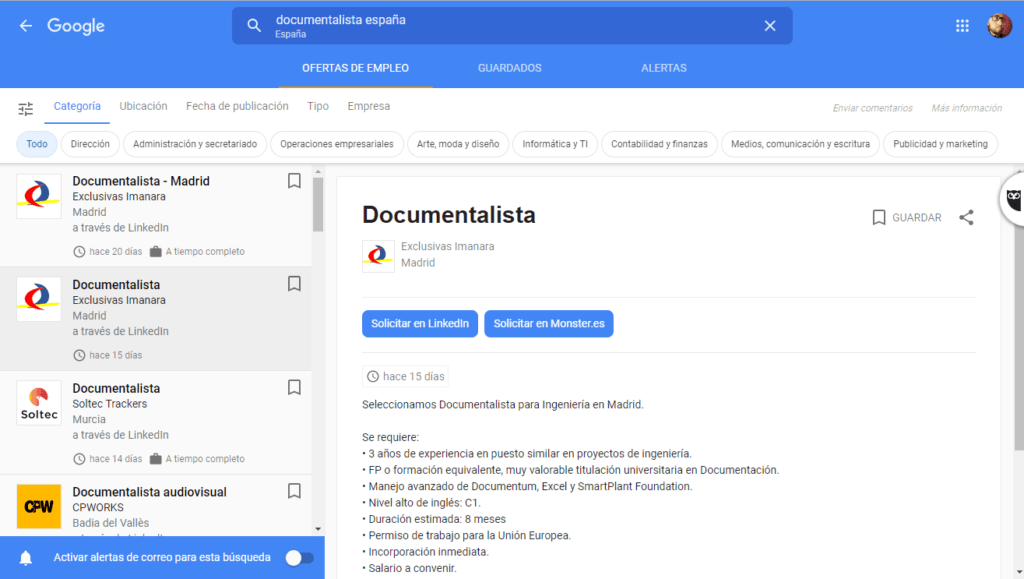Viewport: 1024px width, 579px height.
Task: Filter by Informática y TI chip
Action: click(x=555, y=144)
